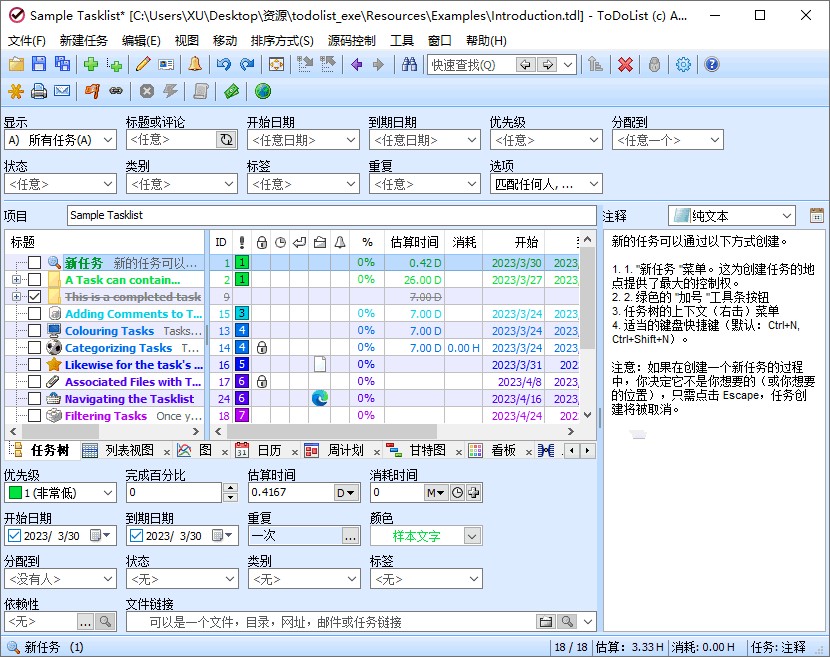Click priority colour square of task 15
The height and width of the screenshot is (657, 830).
242,313
